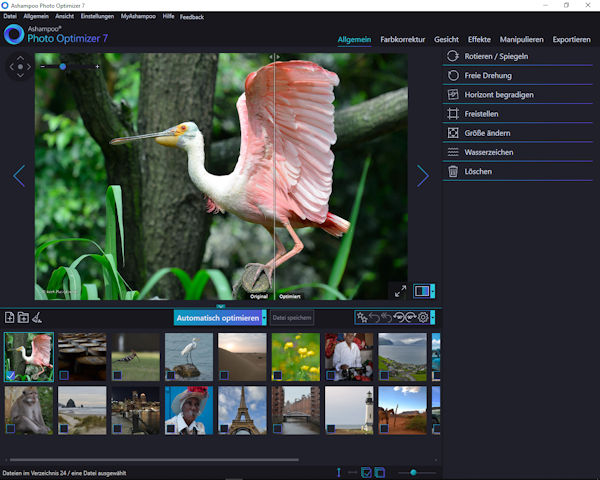Open the Hilfe menu
This screenshot has height=480, width=600.
point(168,16)
